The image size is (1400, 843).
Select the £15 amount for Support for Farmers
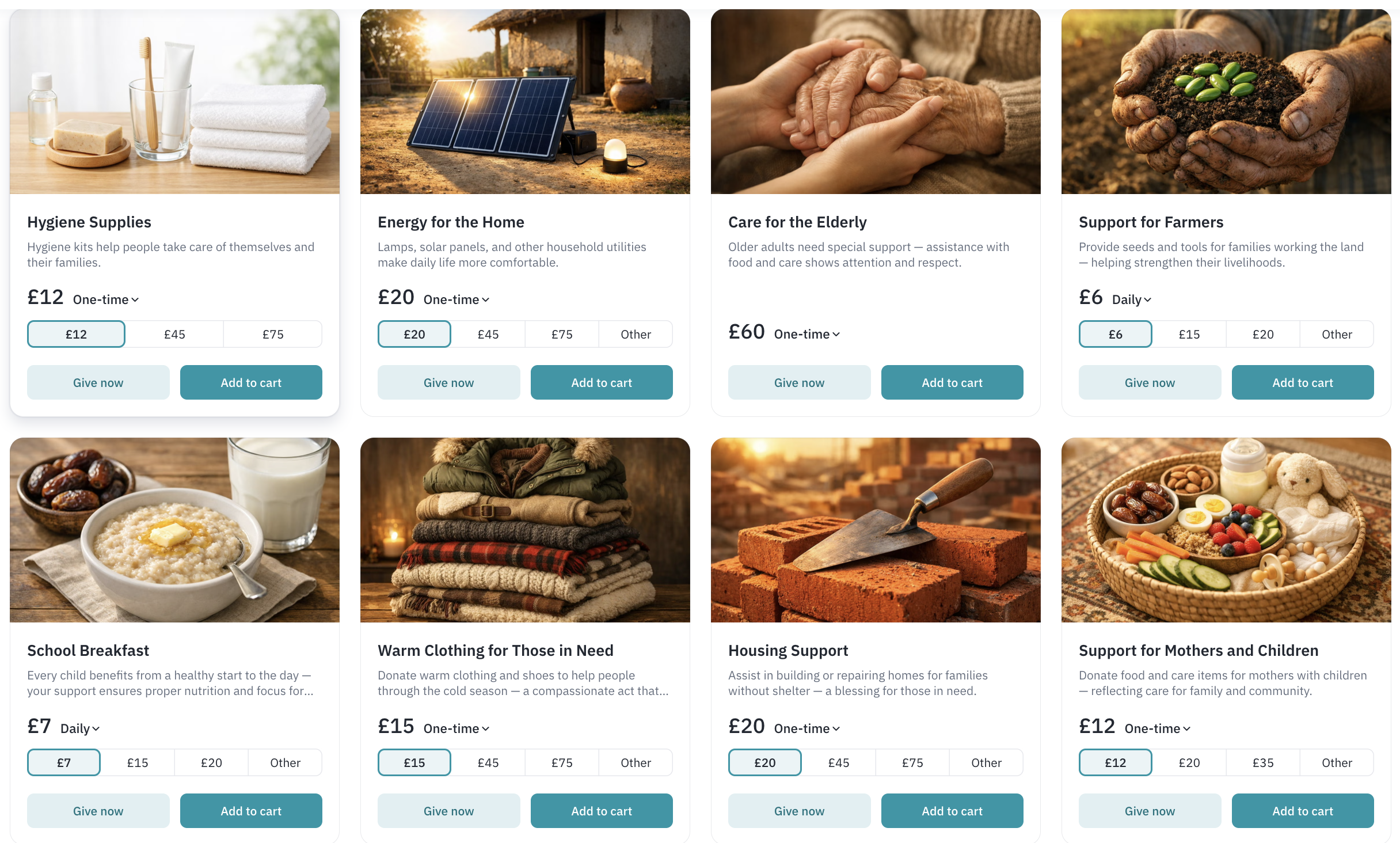(x=1189, y=334)
